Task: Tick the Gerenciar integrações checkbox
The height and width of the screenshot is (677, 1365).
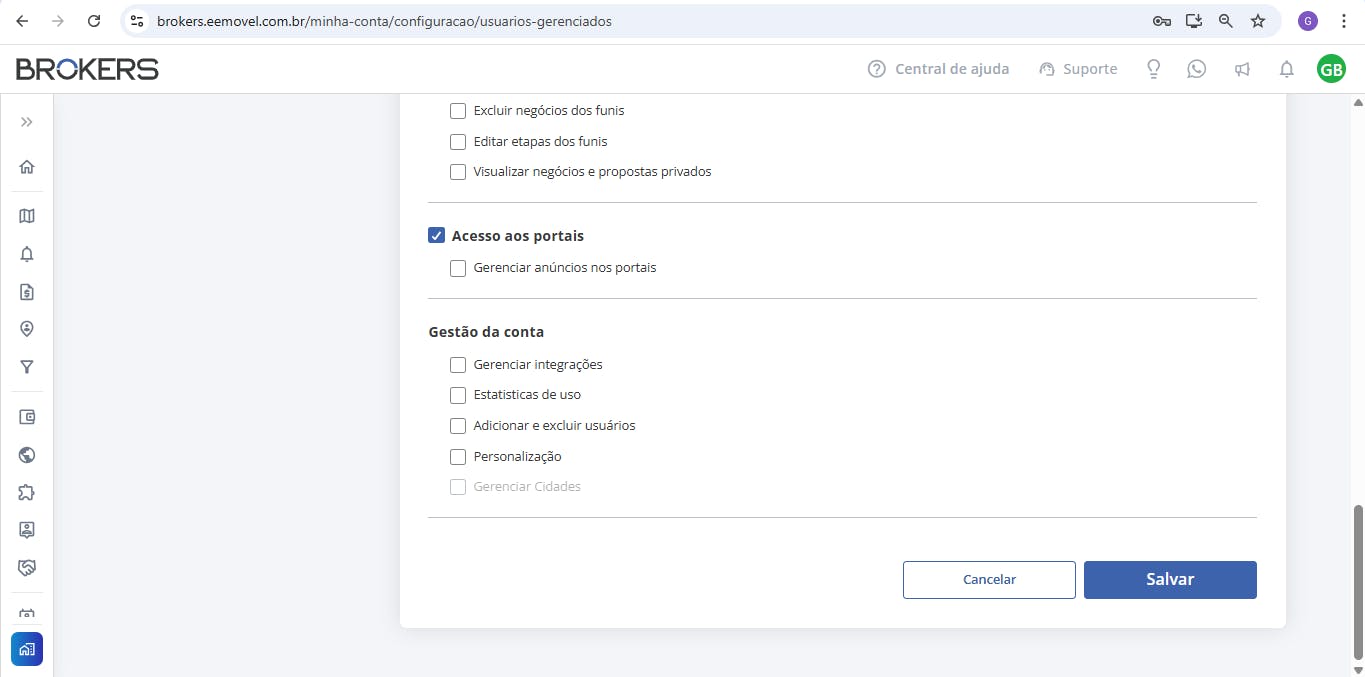Action: click(x=458, y=365)
